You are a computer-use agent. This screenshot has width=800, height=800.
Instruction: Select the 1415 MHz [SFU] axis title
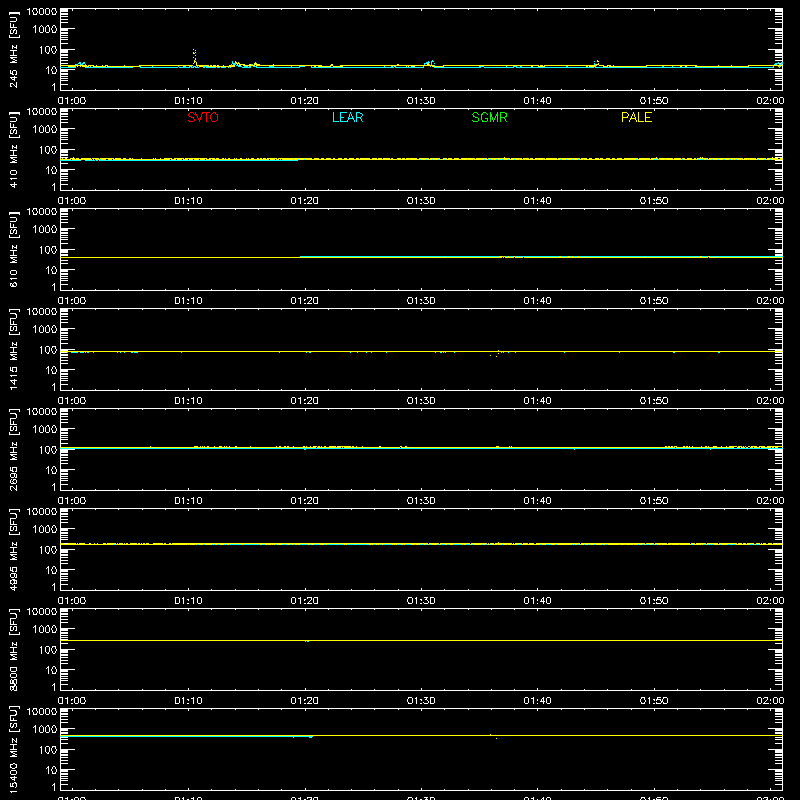pos(14,350)
